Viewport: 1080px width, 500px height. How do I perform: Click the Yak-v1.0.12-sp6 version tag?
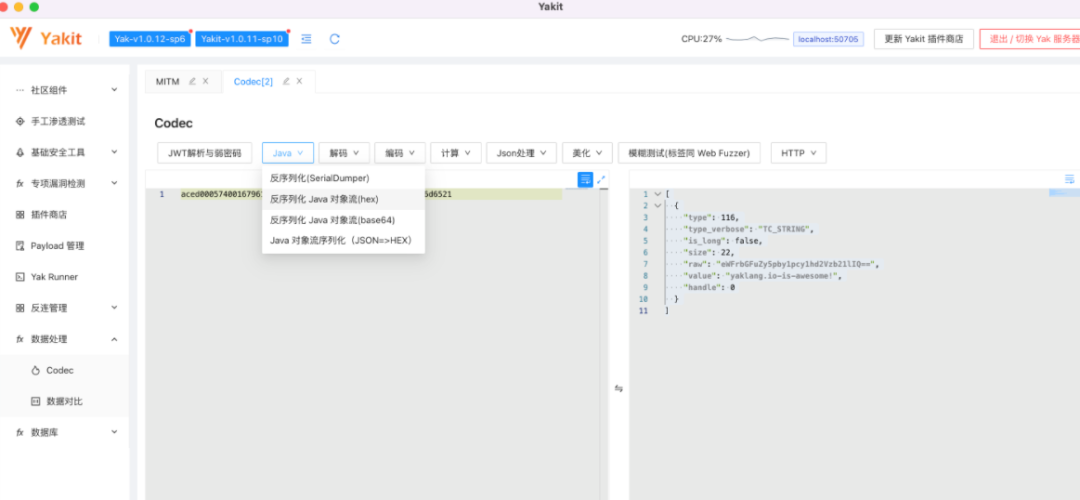149,39
